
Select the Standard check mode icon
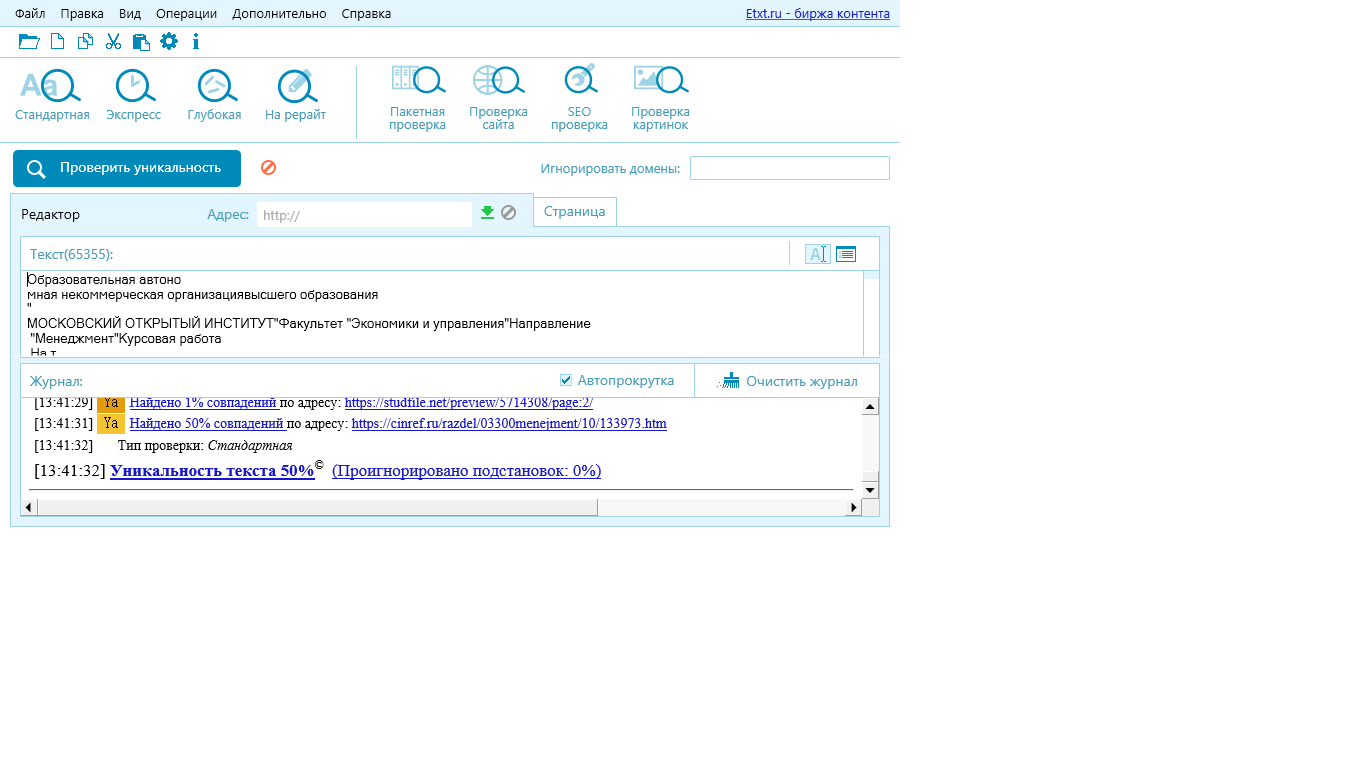(x=52, y=87)
